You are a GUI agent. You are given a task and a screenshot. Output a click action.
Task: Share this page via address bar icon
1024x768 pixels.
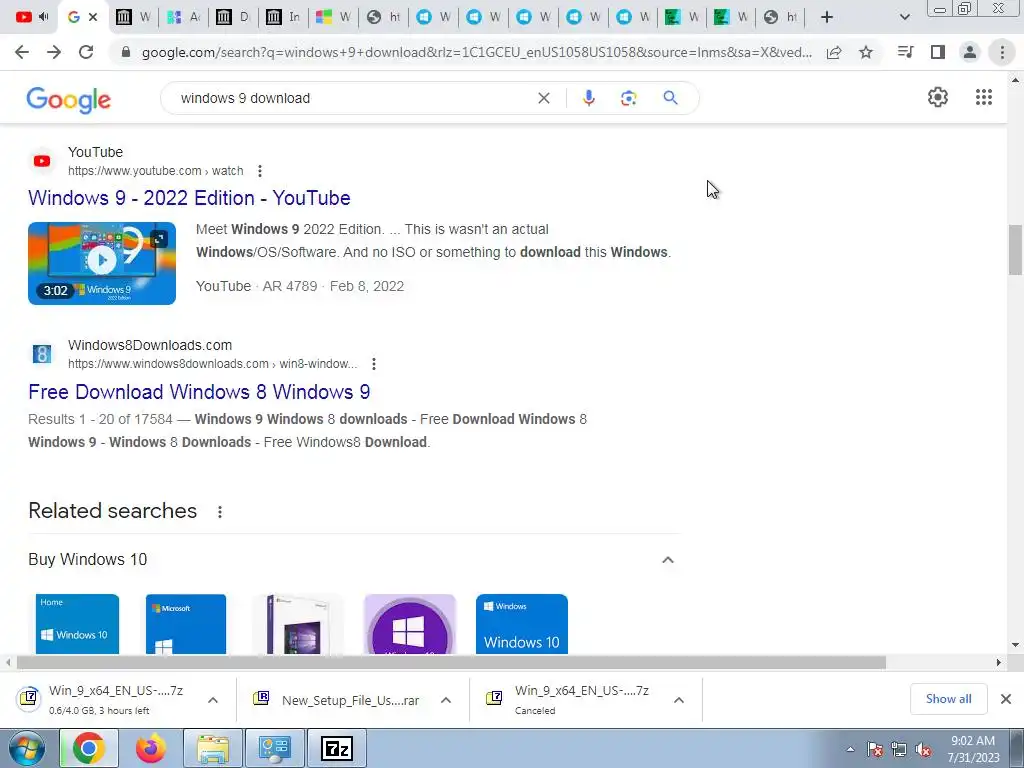tap(834, 52)
